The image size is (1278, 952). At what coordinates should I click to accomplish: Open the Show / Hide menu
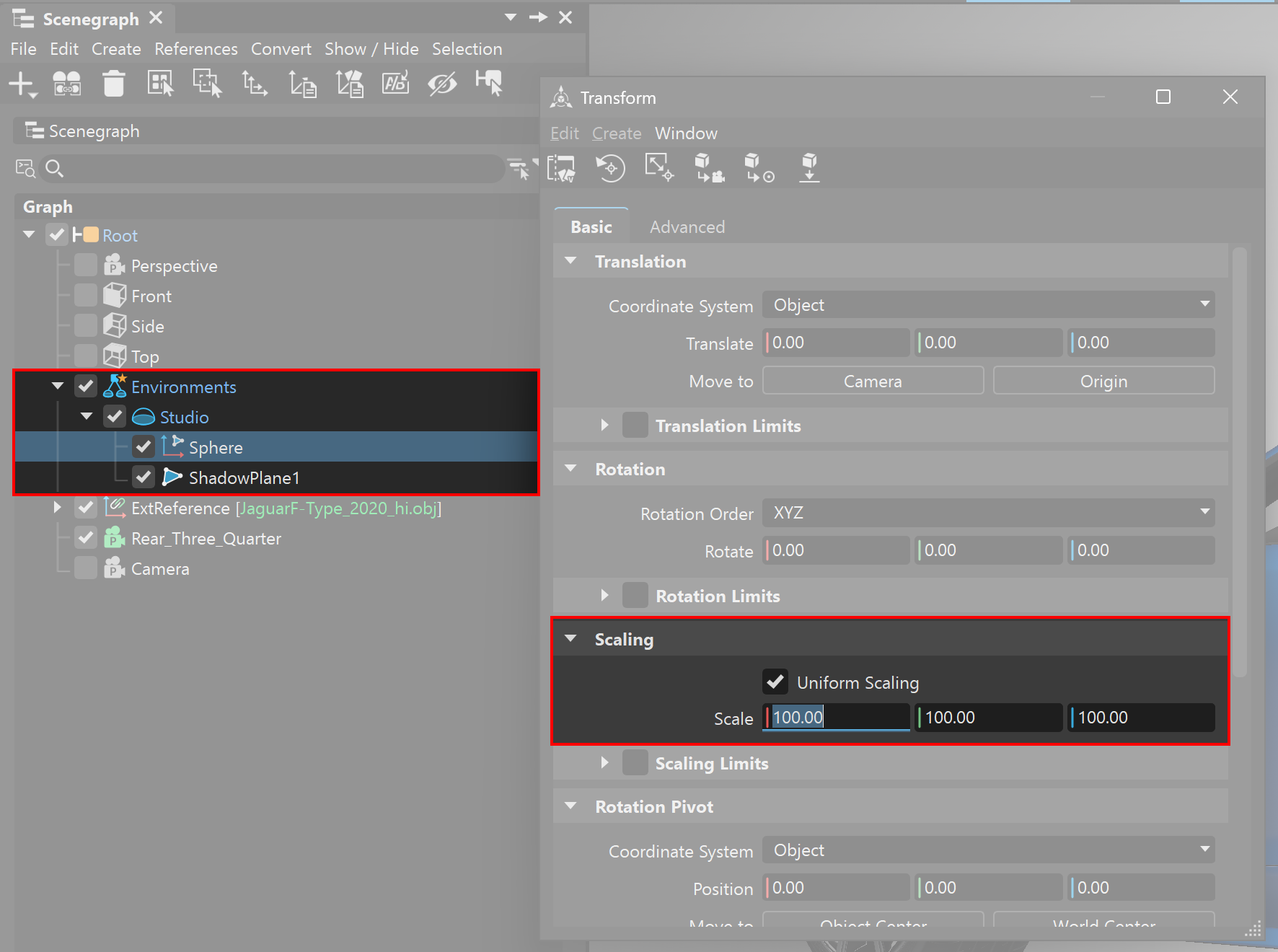[x=371, y=49]
